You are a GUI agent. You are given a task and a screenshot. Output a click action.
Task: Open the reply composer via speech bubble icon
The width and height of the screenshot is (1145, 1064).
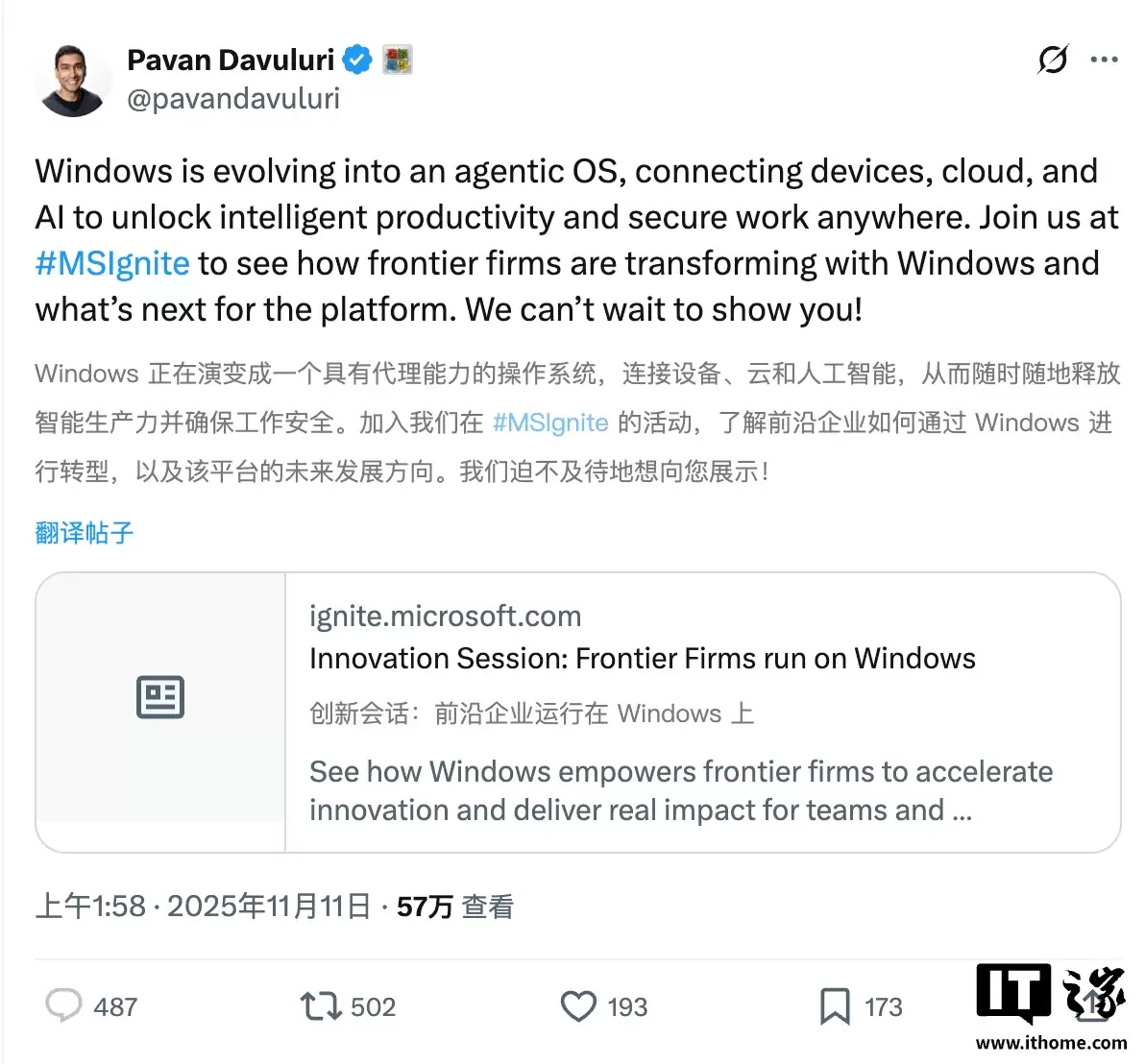click(64, 1006)
